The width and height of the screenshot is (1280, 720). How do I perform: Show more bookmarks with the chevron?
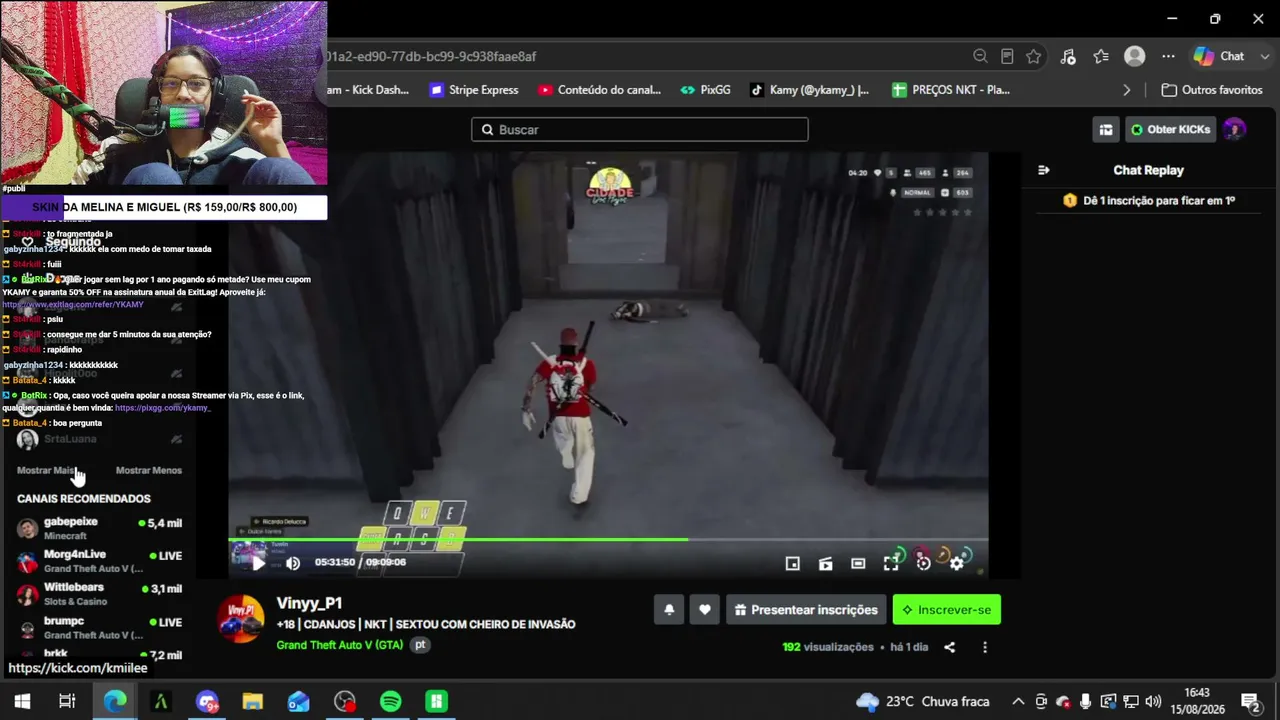coord(1127,90)
